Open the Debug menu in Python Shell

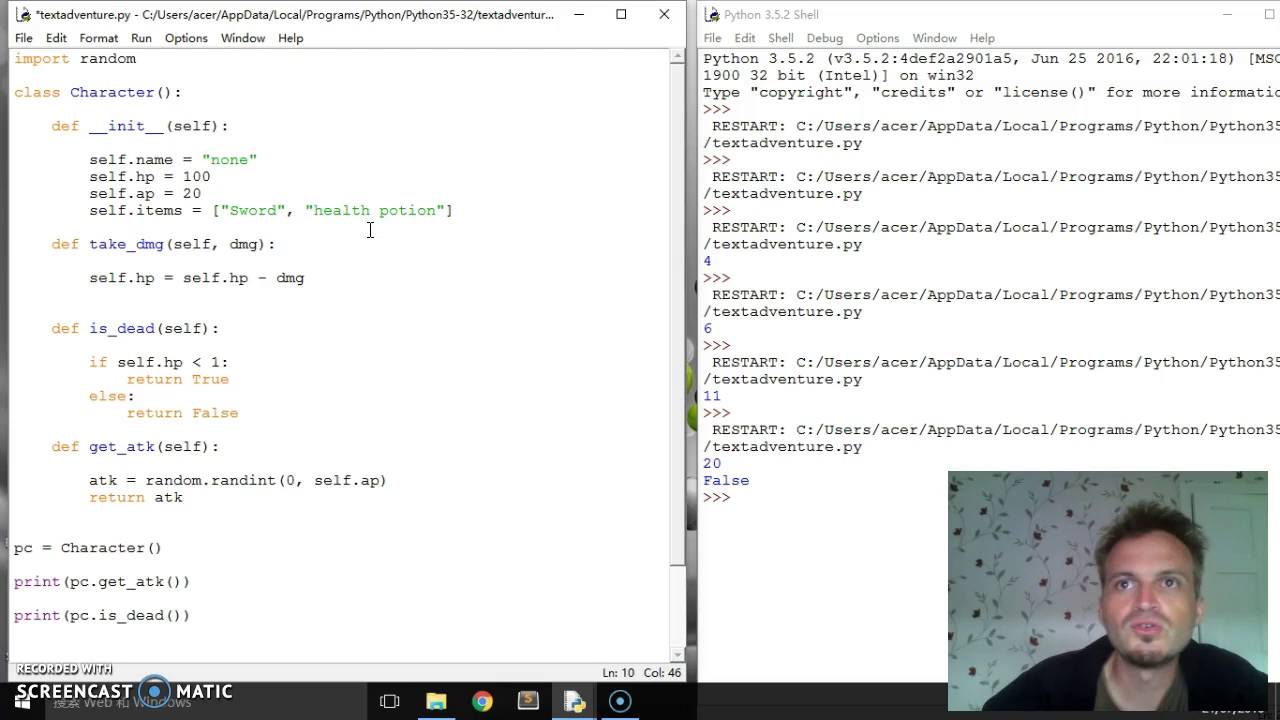point(825,38)
